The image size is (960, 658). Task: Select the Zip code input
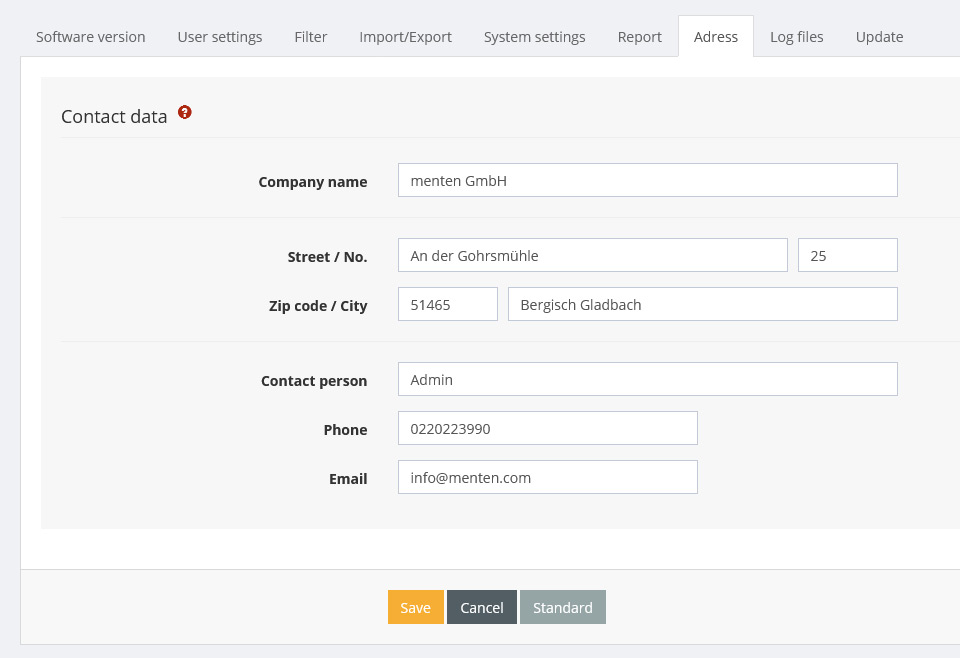click(x=447, y=304)
